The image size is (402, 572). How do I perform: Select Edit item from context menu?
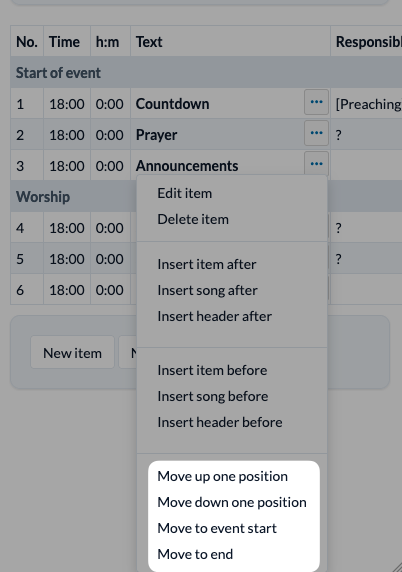(185, 193)
